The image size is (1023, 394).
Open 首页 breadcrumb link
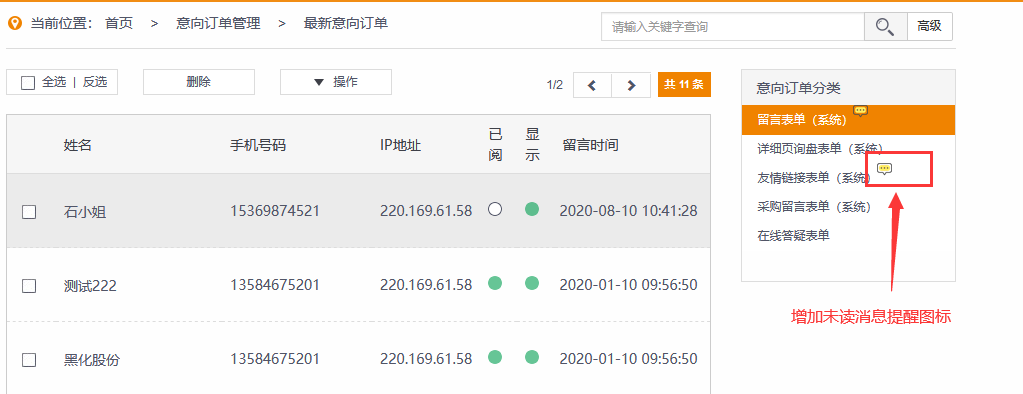pos(119,23)
